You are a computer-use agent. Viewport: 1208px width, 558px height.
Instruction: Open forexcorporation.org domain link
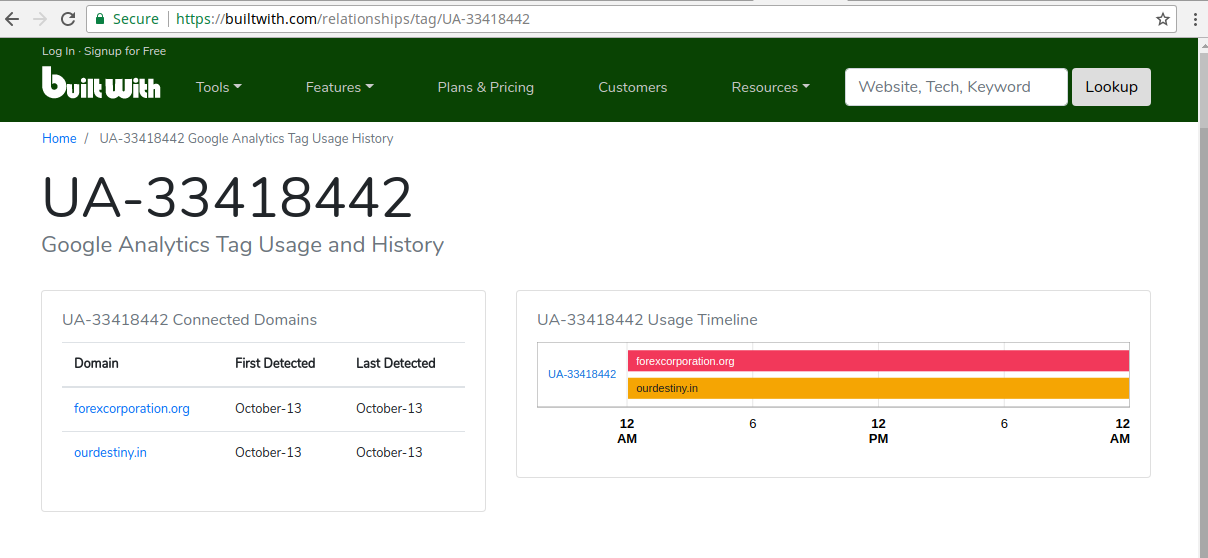(x=132, y=408)
